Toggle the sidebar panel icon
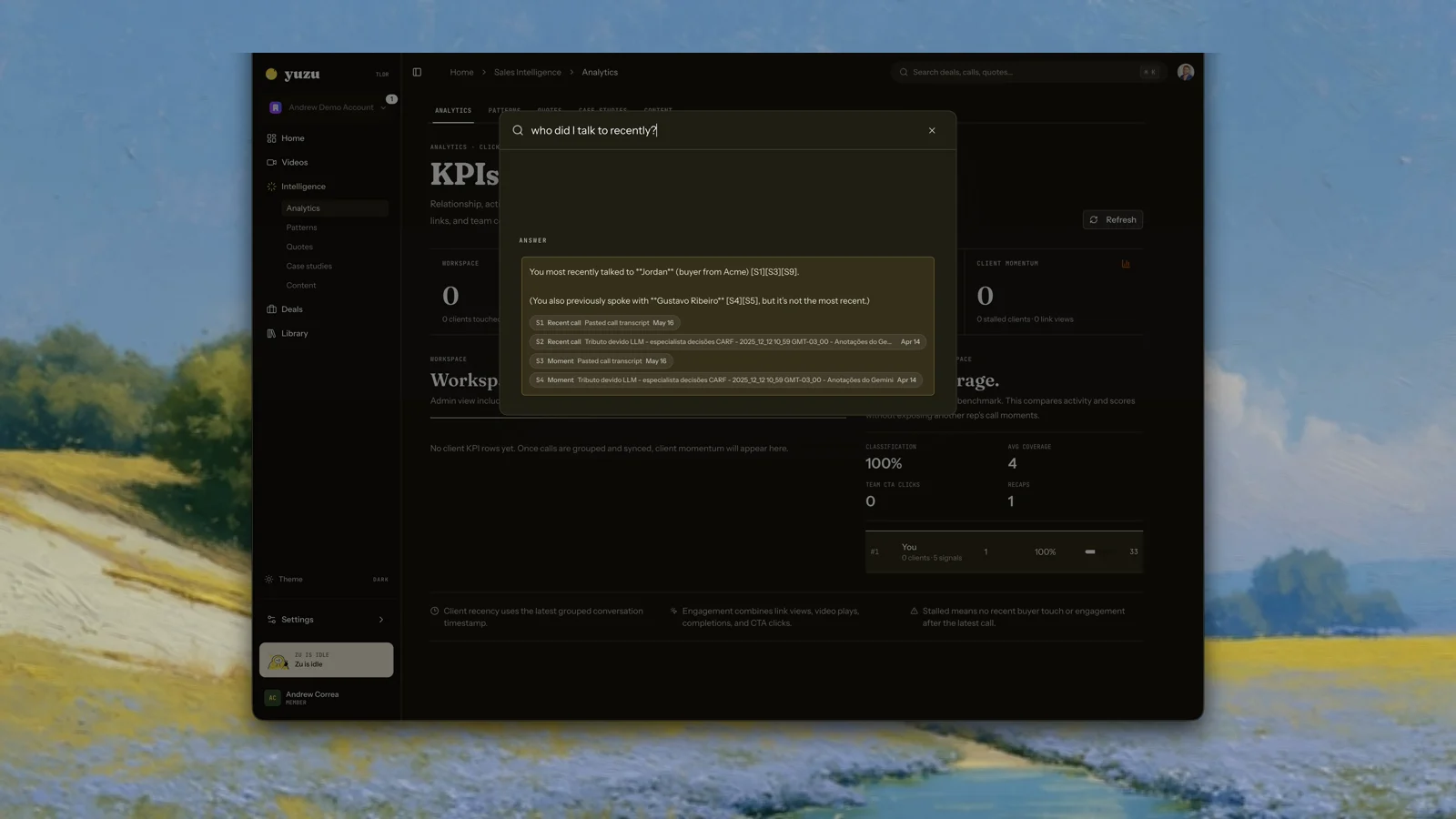Screen dimensions: 1456x819 417,72
